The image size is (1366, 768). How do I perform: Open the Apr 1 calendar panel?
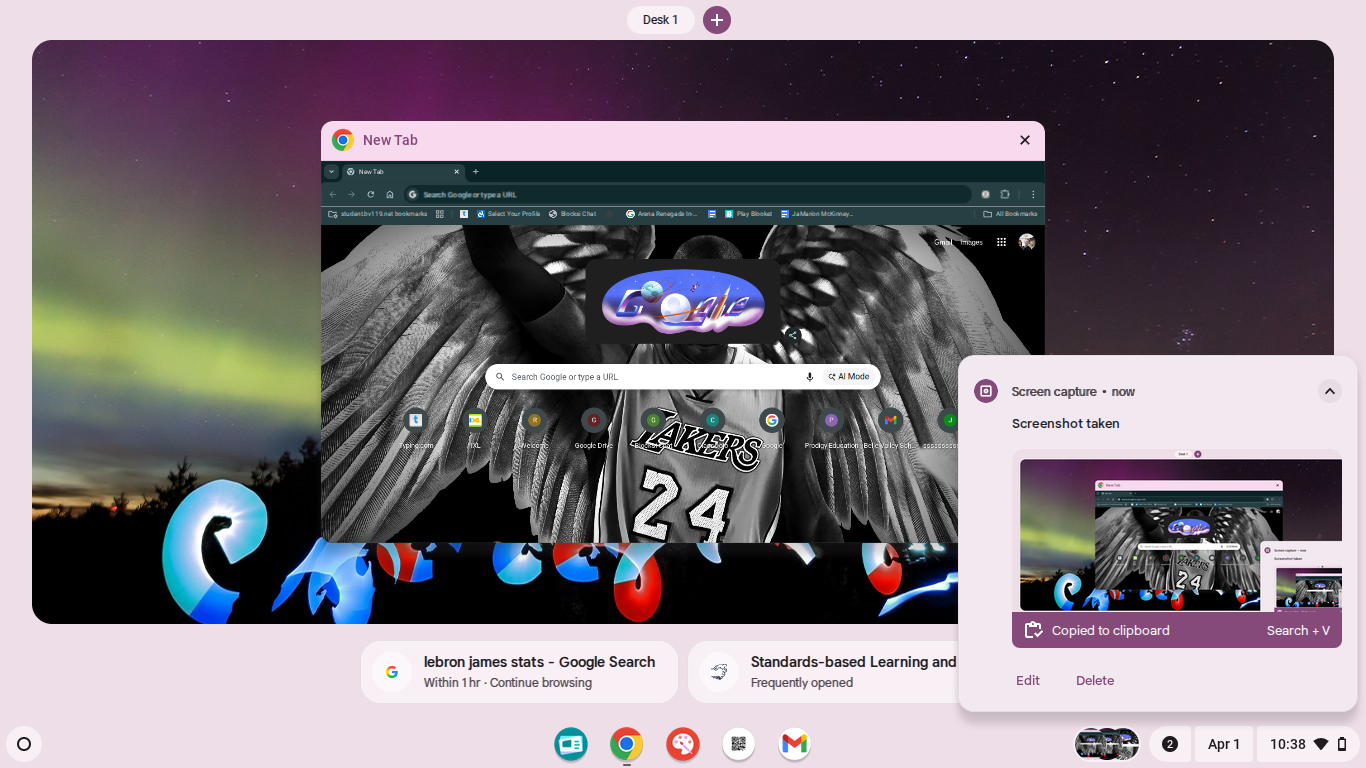tap(1223, 744)
